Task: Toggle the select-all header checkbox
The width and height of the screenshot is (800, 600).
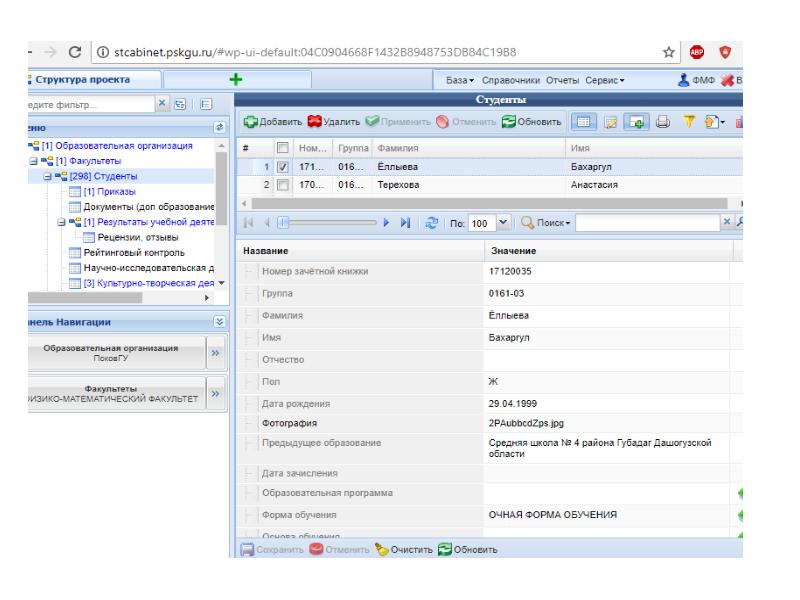Action: click(282, 148)
